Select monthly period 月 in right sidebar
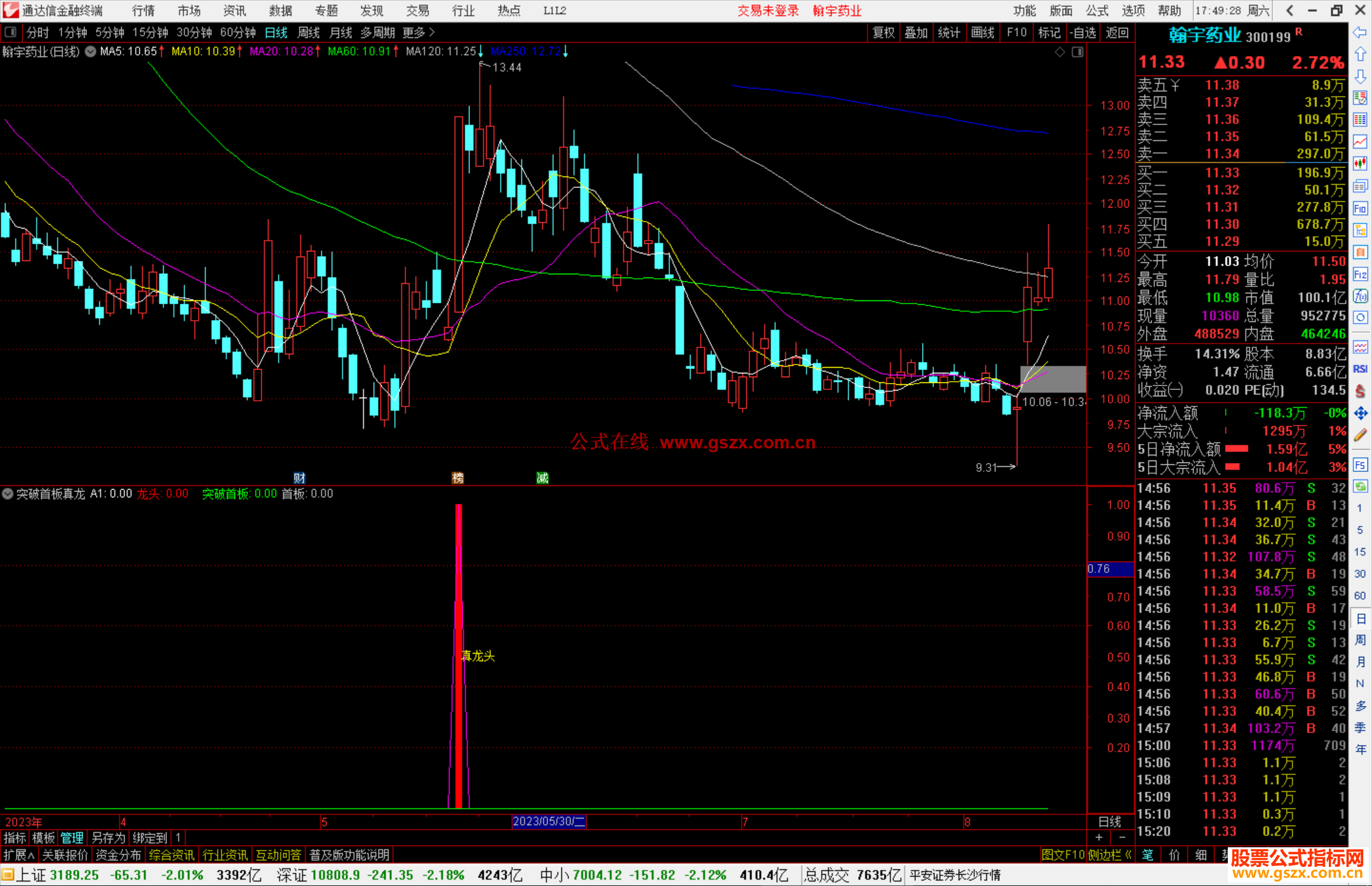1372x886 pixels. (x=1360, y=662)
